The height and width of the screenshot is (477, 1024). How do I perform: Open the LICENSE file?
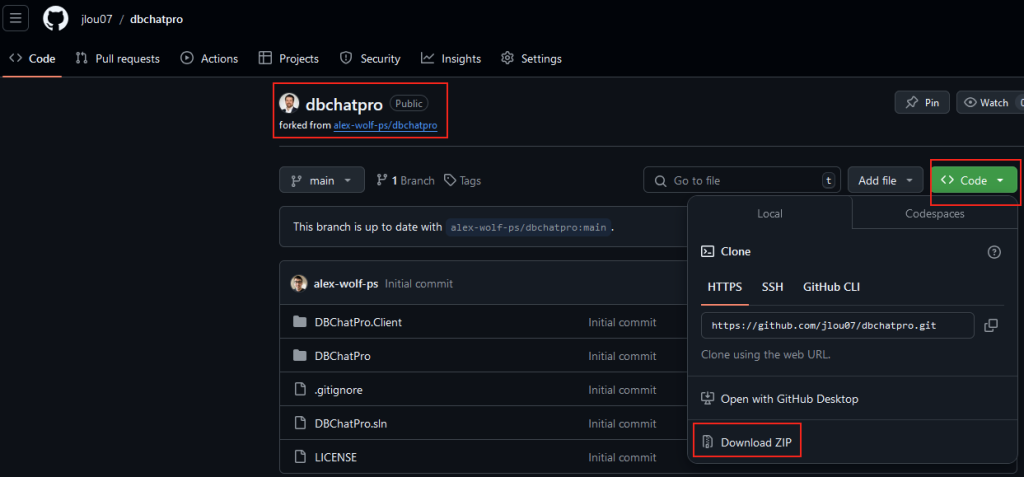pyautogui.click(x=336, y=457)
